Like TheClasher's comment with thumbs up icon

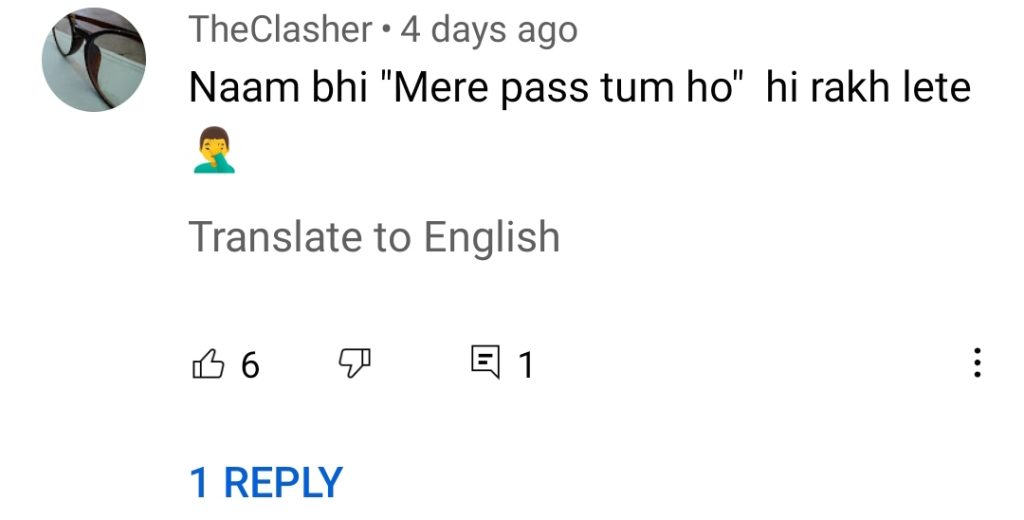click(208, 364)
